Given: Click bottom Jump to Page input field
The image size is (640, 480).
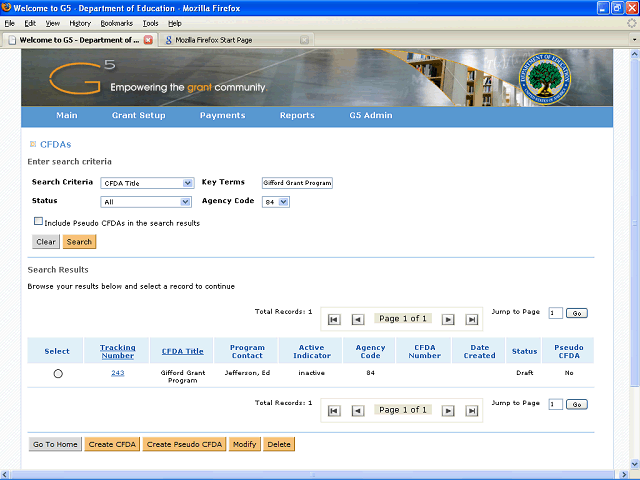Looking at the screenshot, I should (x=556, y=404).
